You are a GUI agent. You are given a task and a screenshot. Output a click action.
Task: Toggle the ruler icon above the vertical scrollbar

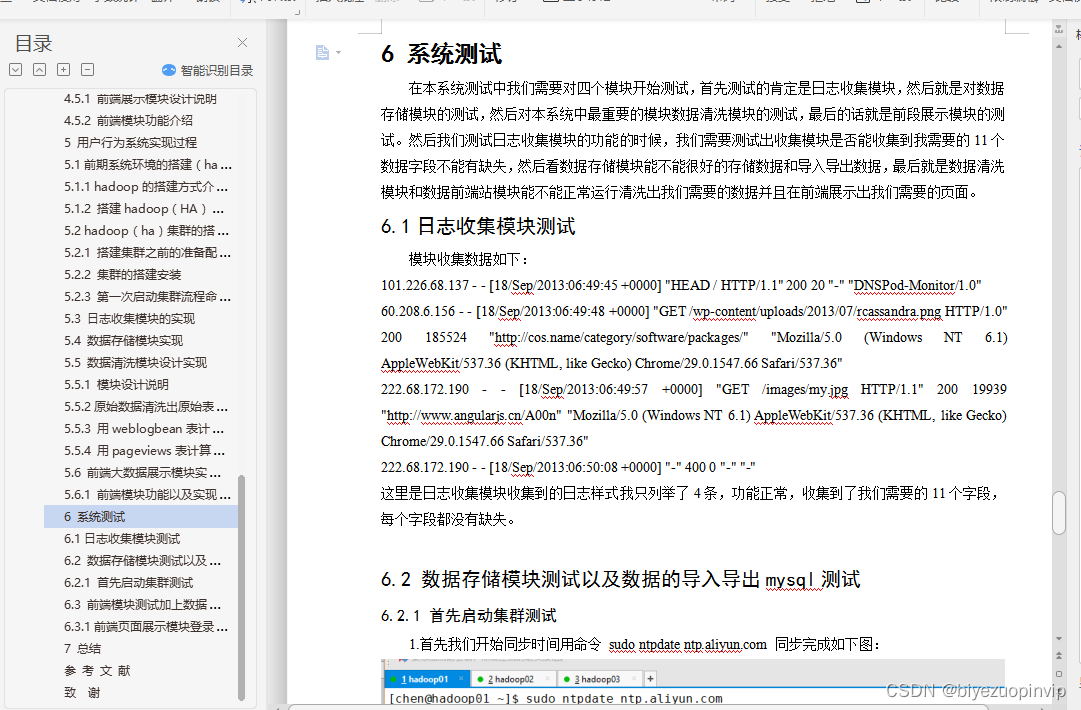coord(1059,30)
